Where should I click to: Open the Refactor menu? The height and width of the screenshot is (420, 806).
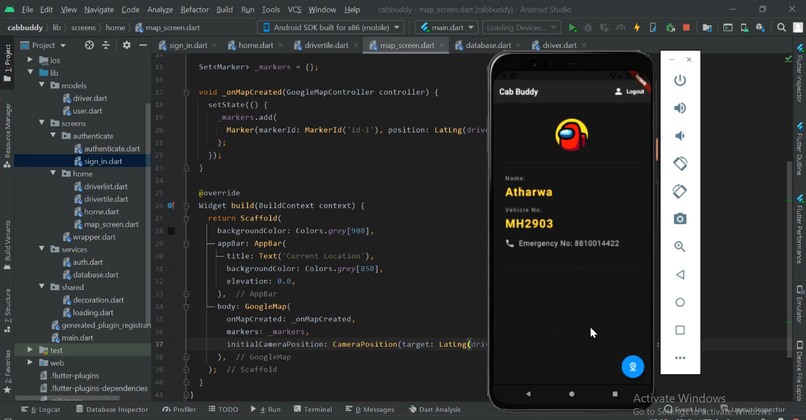[194, 10]
